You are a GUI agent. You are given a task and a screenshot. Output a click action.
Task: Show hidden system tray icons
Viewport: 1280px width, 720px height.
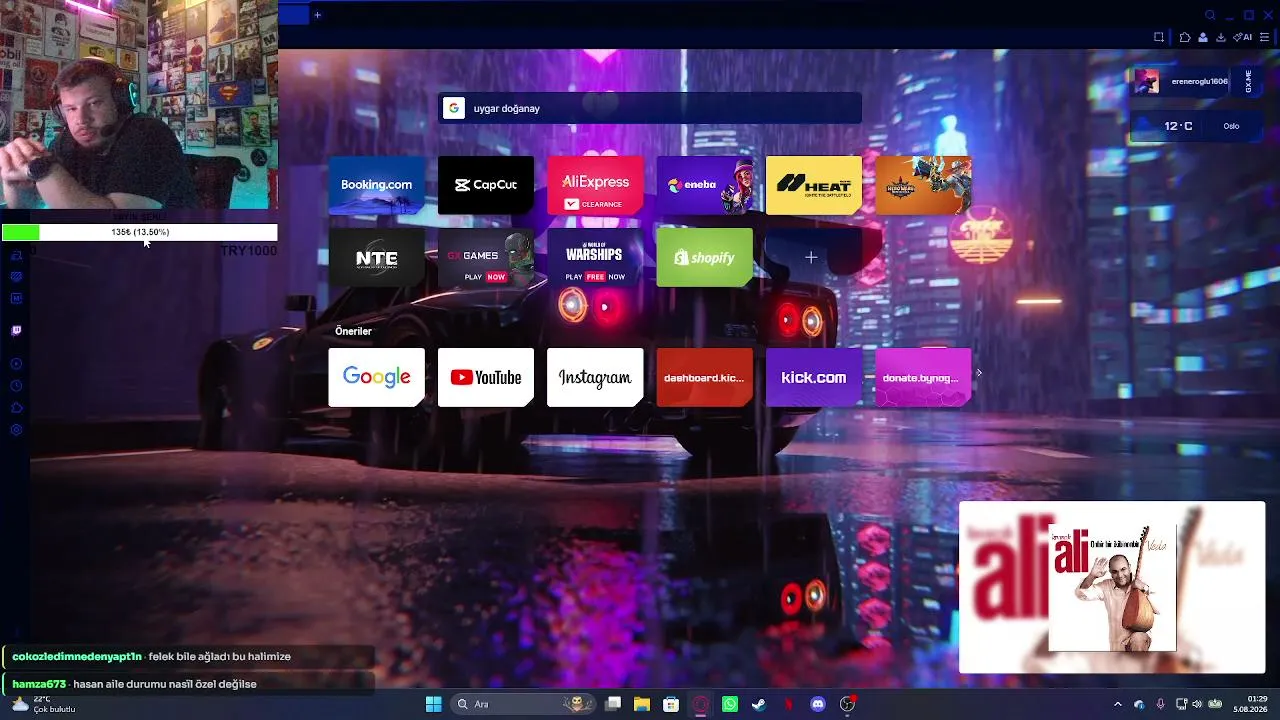pos(1118,704)
